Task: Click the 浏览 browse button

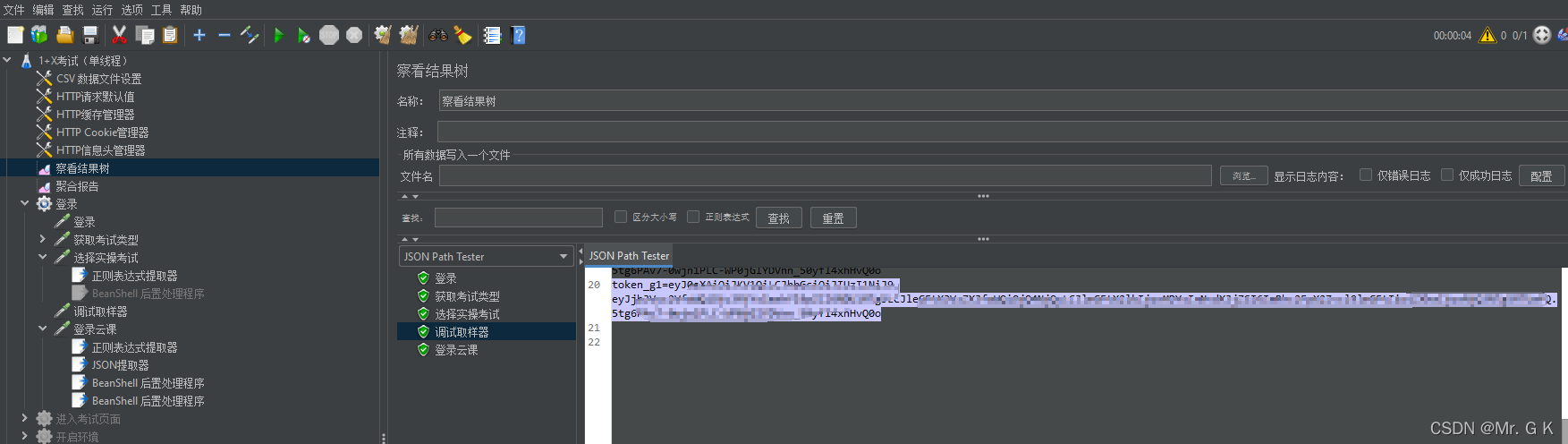Action: pyautogui.click(x=1243, y=175)
